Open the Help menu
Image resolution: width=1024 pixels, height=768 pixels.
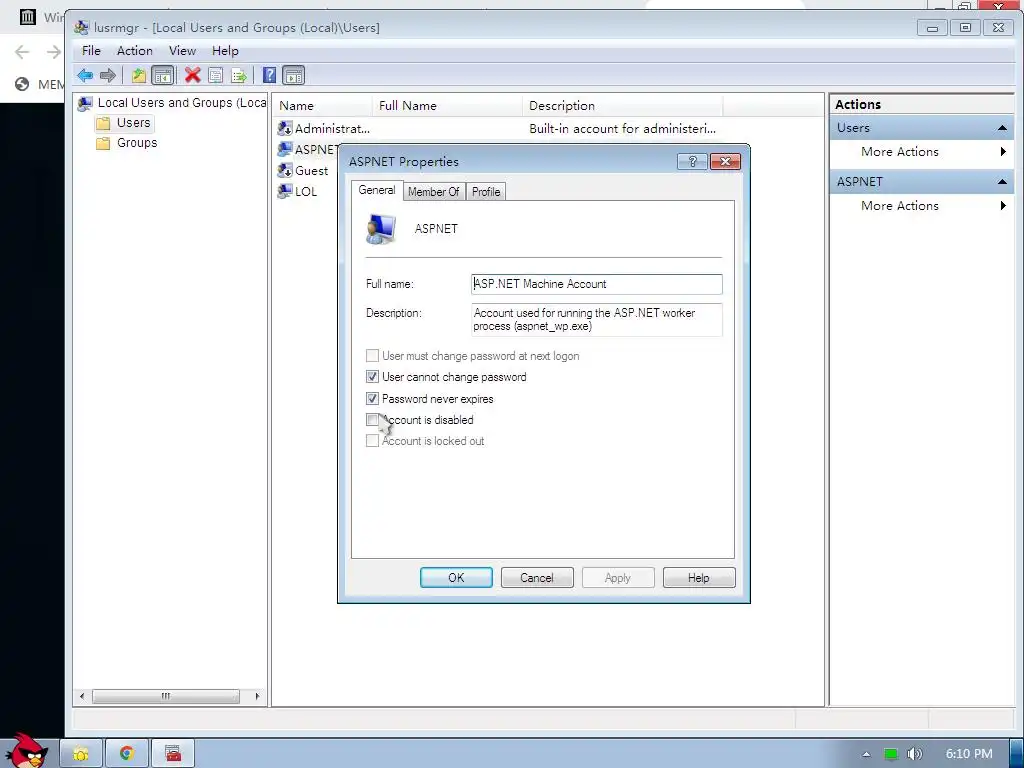pyautogui.click(x=225, y=50)
